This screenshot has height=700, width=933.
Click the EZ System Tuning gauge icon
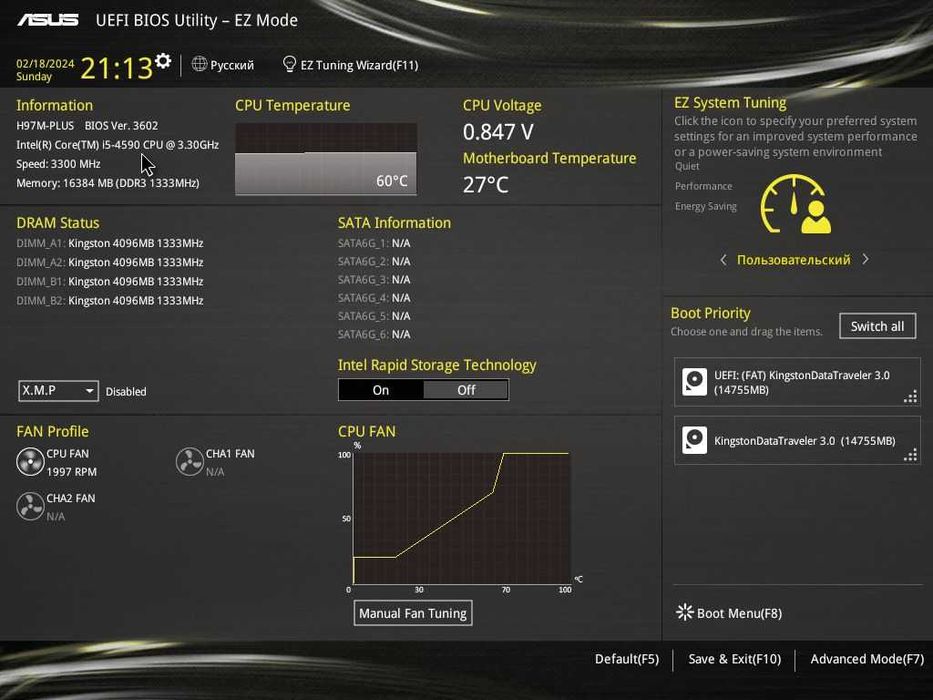(x=796, y=204)
